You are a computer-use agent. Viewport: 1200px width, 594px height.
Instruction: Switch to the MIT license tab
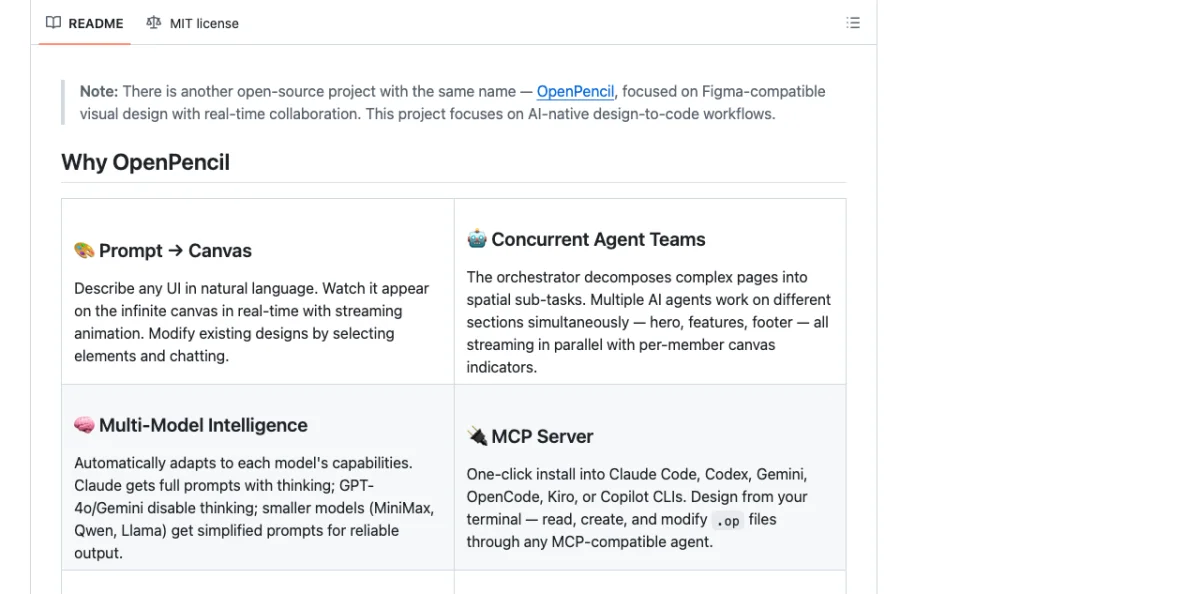tap(192, 23)
